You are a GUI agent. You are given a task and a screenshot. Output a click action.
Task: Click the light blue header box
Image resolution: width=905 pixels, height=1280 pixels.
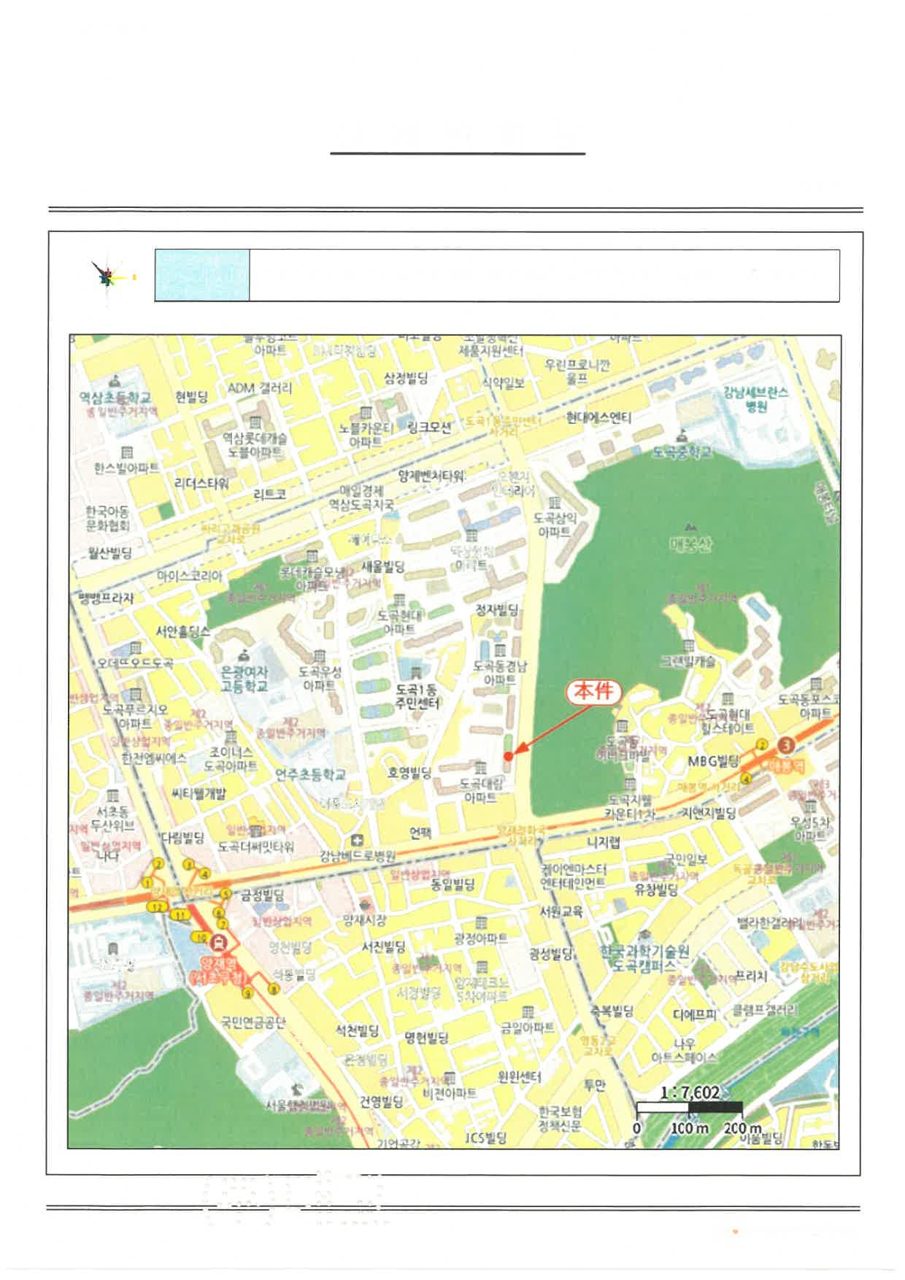[202, 275]
